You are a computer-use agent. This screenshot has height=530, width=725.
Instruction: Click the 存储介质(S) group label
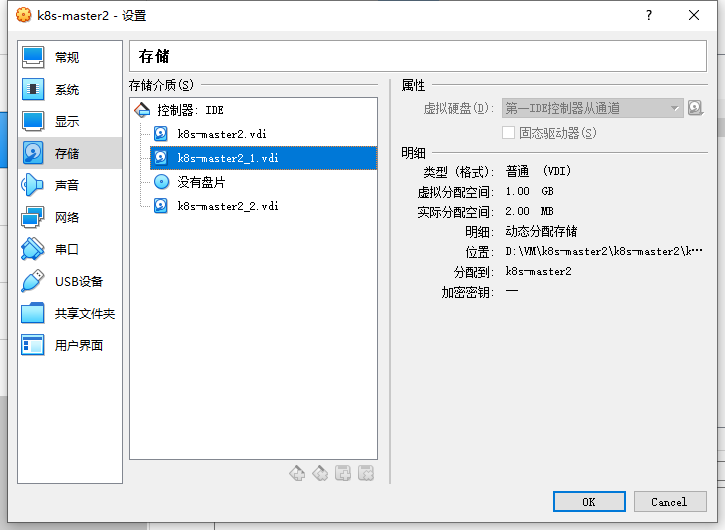161,85
